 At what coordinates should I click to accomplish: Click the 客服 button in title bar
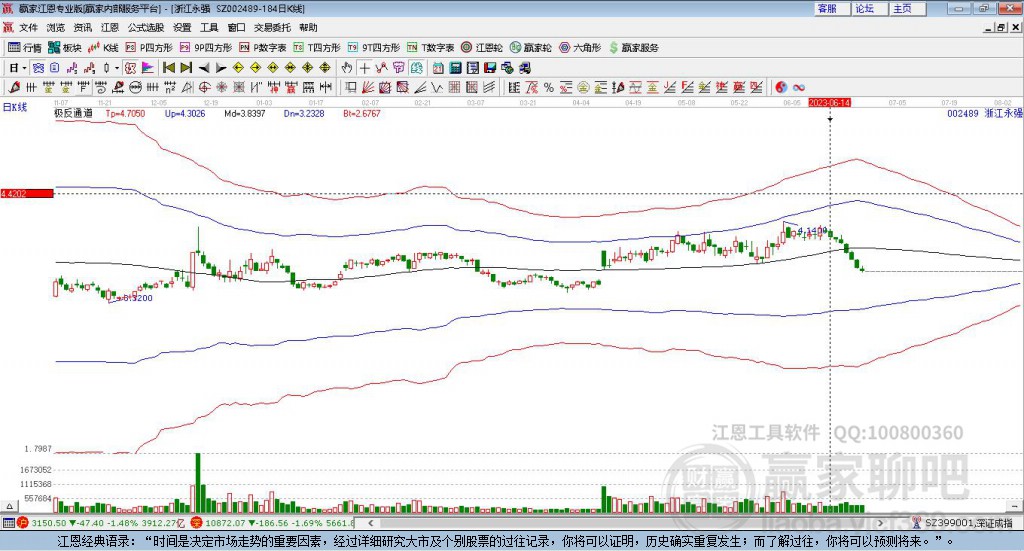point(831,8)
